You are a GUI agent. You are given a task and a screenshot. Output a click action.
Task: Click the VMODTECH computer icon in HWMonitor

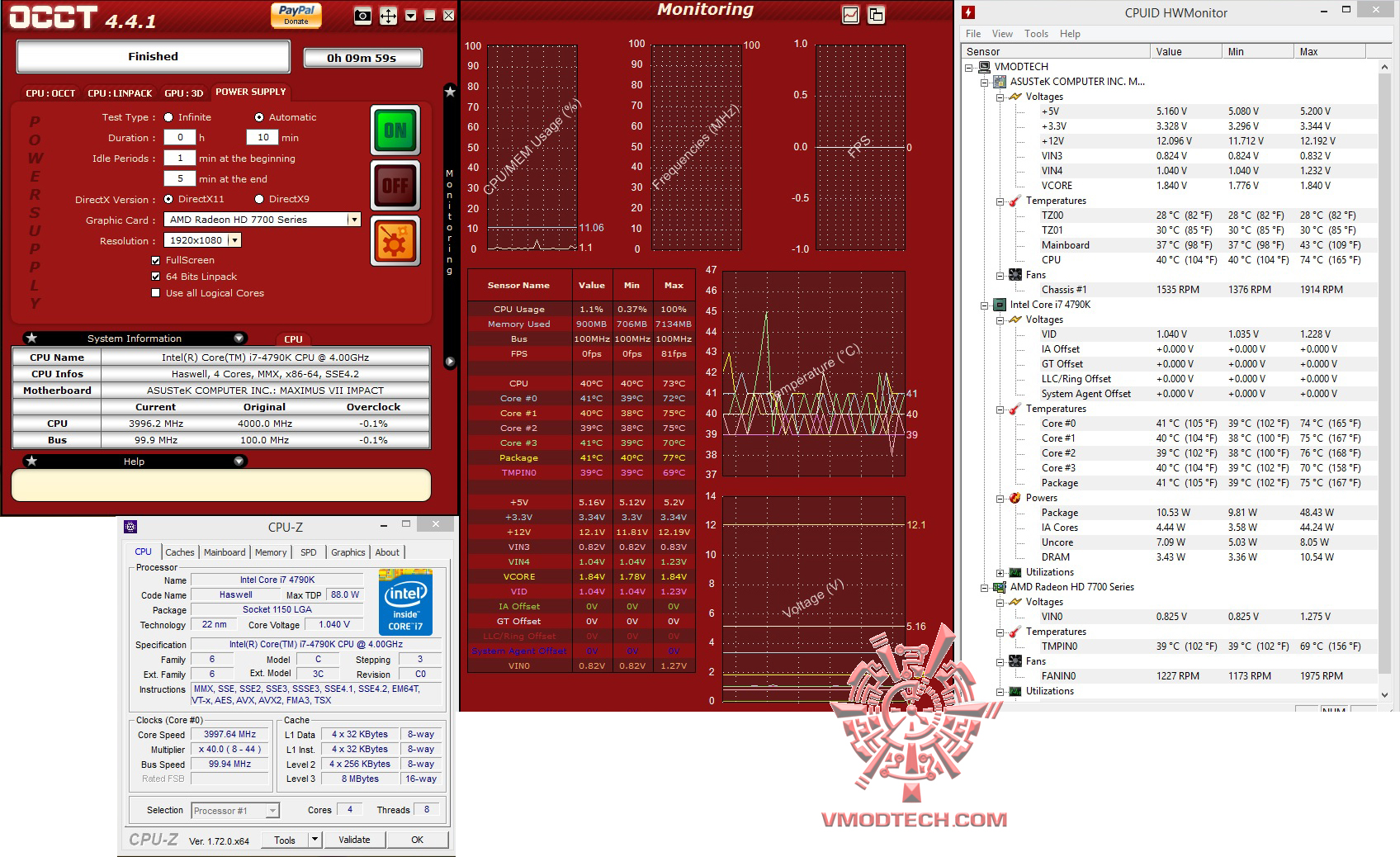tap(985, 67)
